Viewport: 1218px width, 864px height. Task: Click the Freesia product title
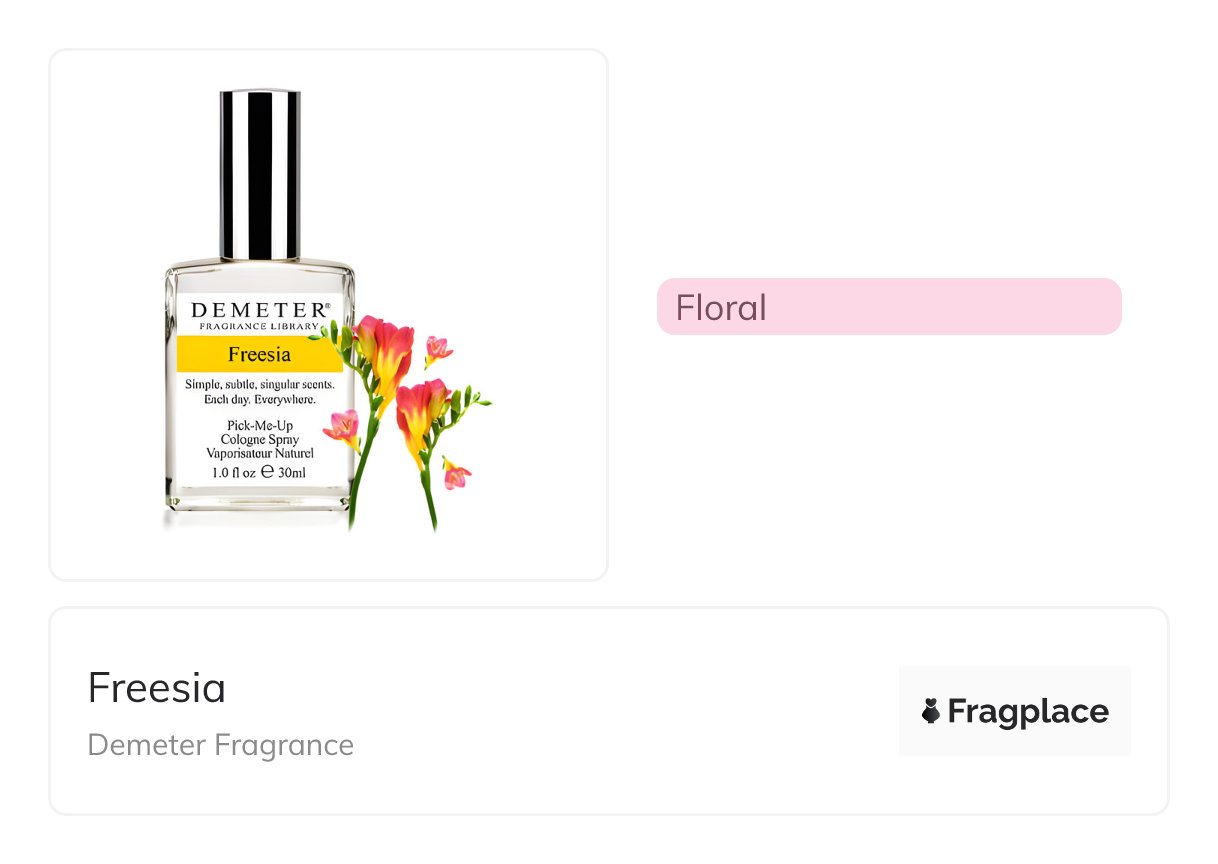157,688
